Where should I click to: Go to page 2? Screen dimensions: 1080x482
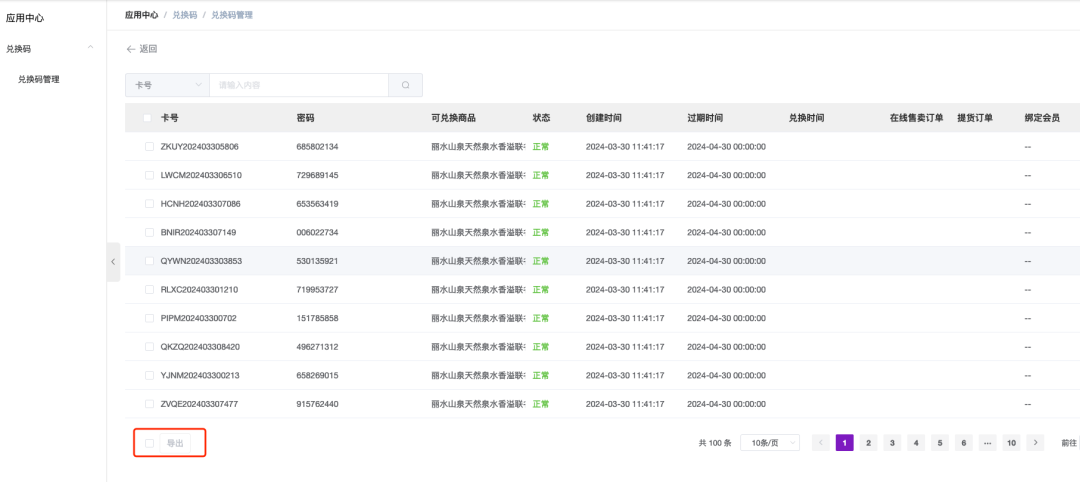click(x=869, y=443)
